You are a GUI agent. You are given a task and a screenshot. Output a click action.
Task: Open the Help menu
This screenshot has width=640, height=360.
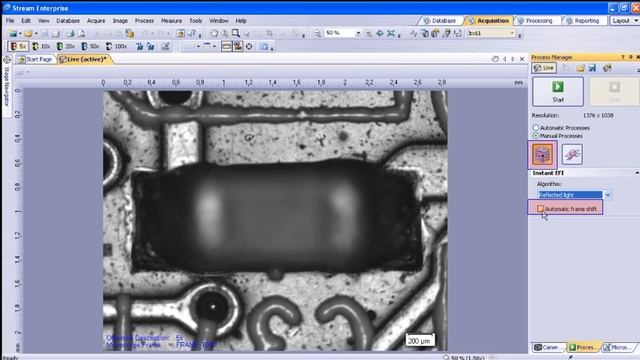click(x=241, y=20)
